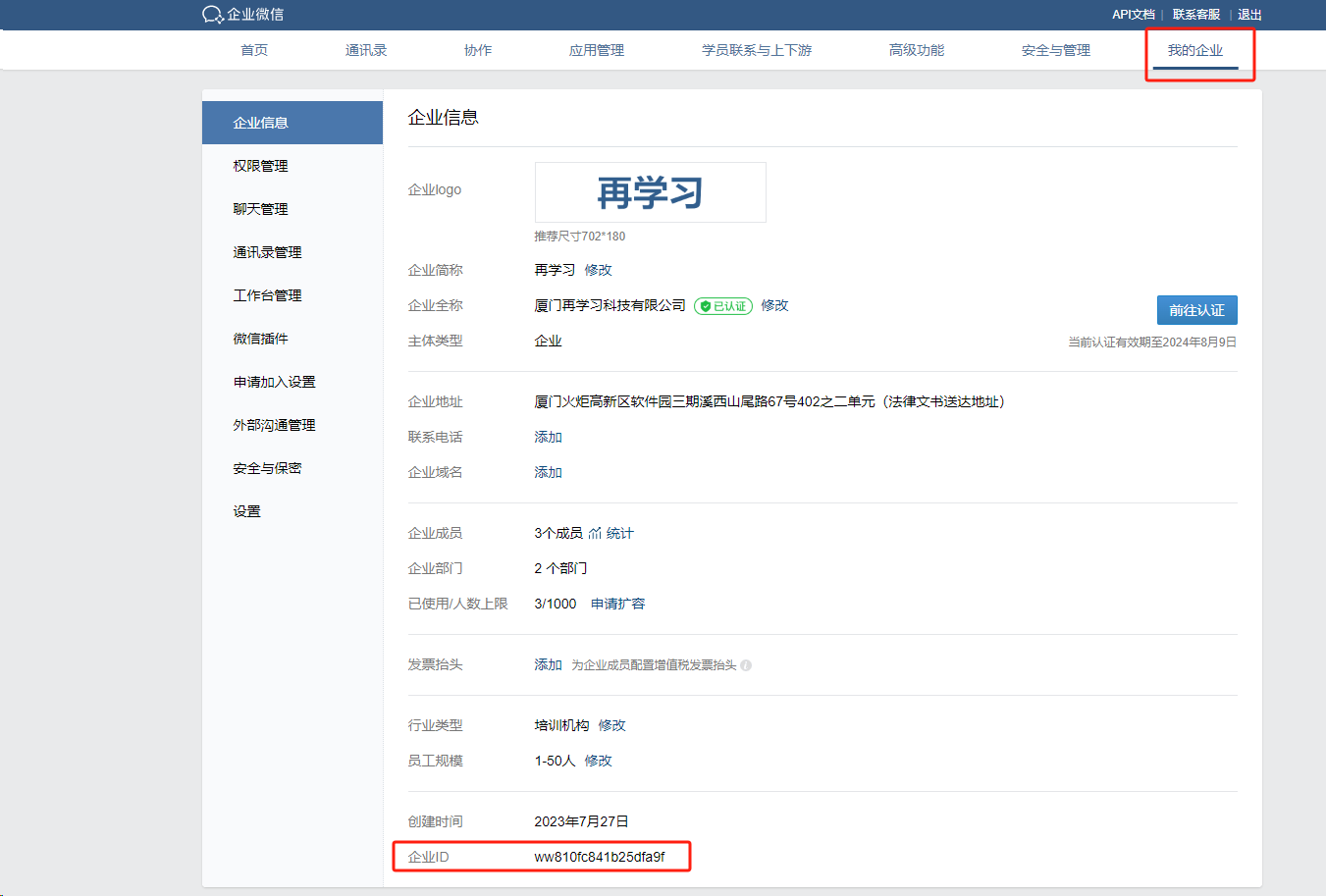Click 修改 next to 培训机构
Screen dimensions: 1326x896
click(611, 725)
